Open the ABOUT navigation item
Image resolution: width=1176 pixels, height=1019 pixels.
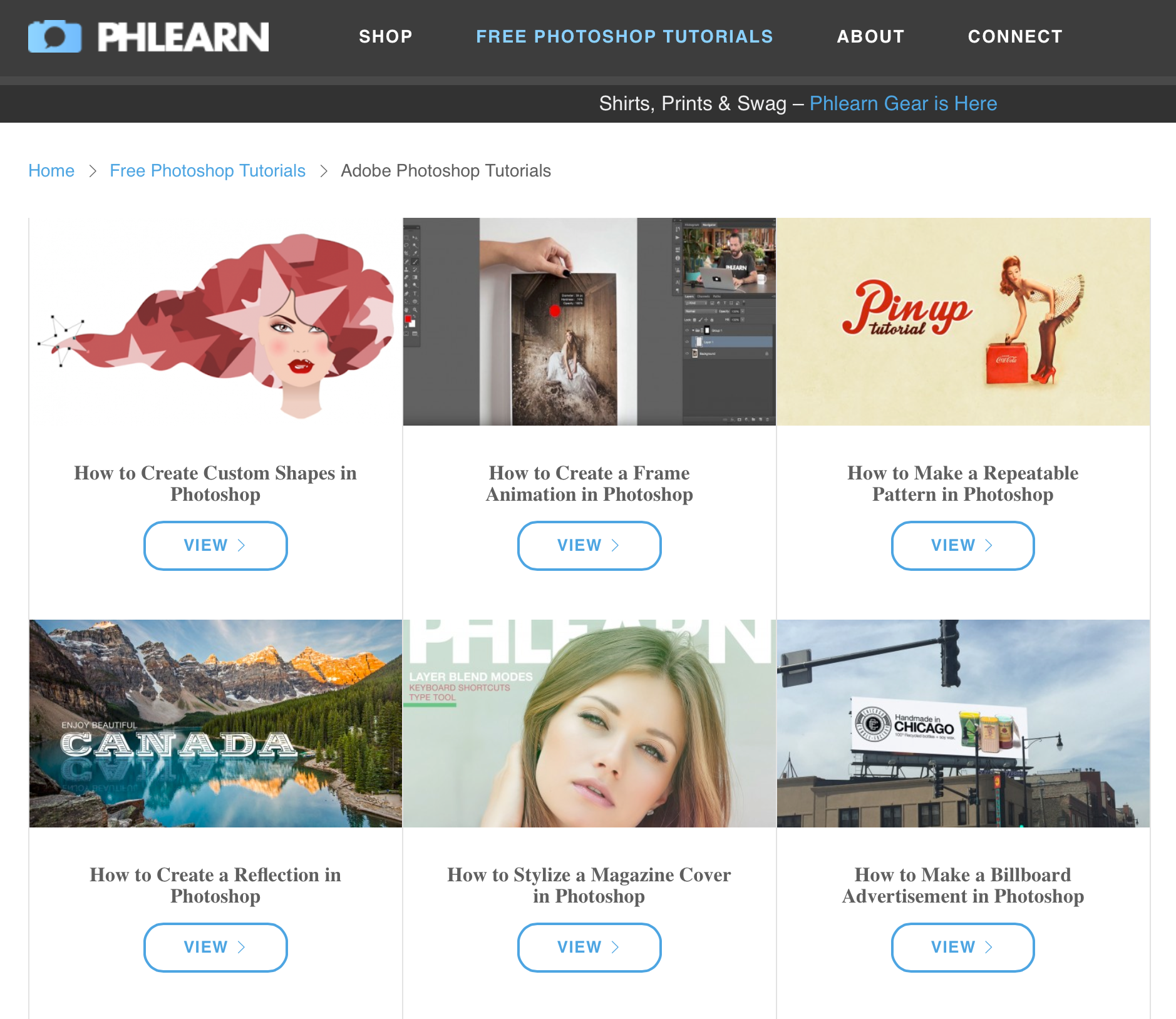tap(870, 37)
